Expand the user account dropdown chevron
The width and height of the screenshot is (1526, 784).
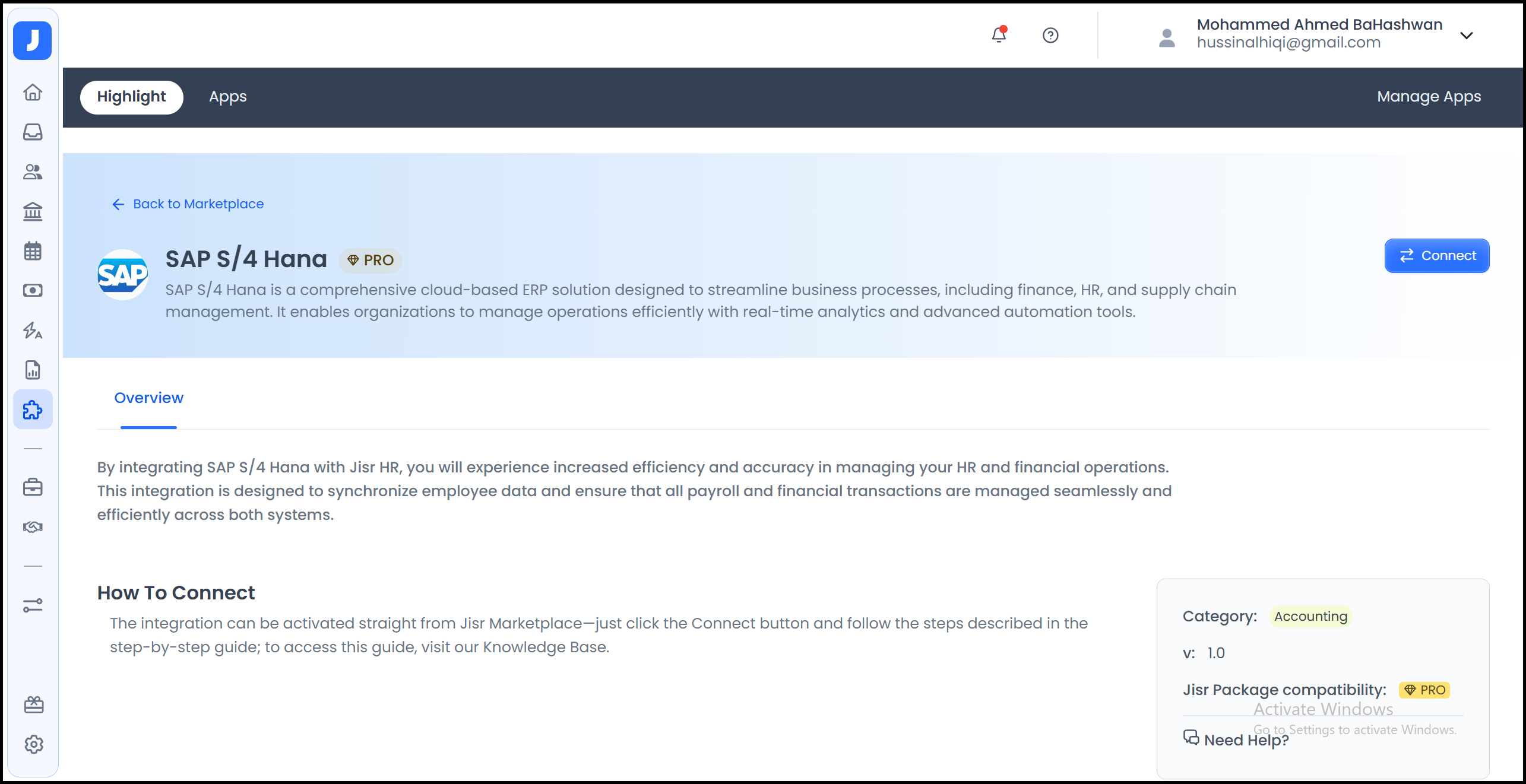tap(1466, 36)
